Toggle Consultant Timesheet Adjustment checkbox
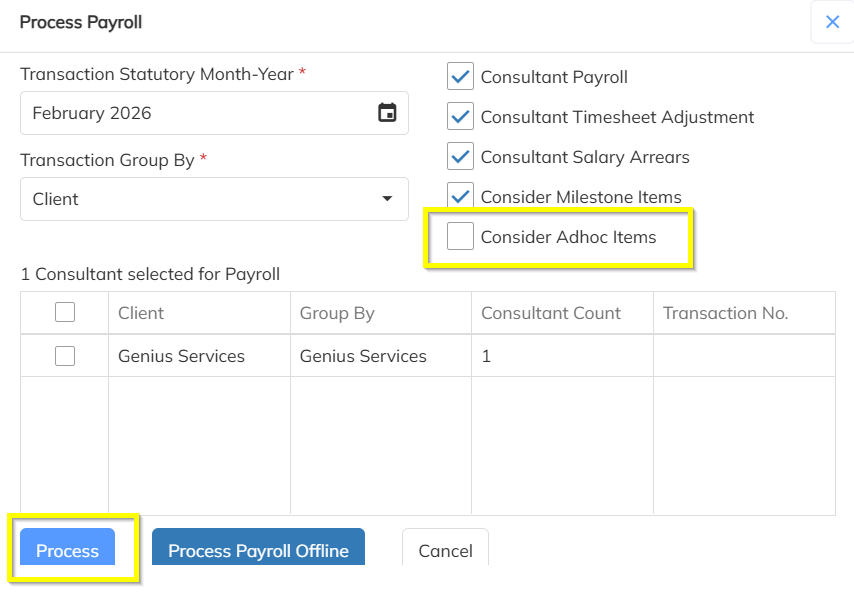 tap(460, 117)
